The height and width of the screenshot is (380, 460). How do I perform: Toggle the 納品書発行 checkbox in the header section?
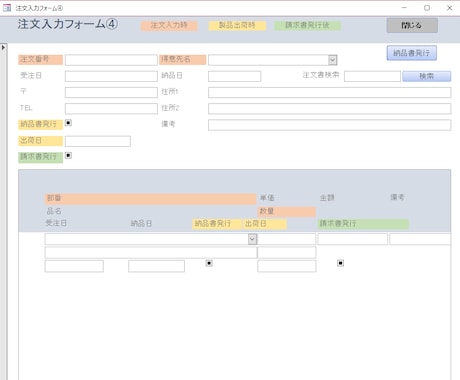coord(68,123)
